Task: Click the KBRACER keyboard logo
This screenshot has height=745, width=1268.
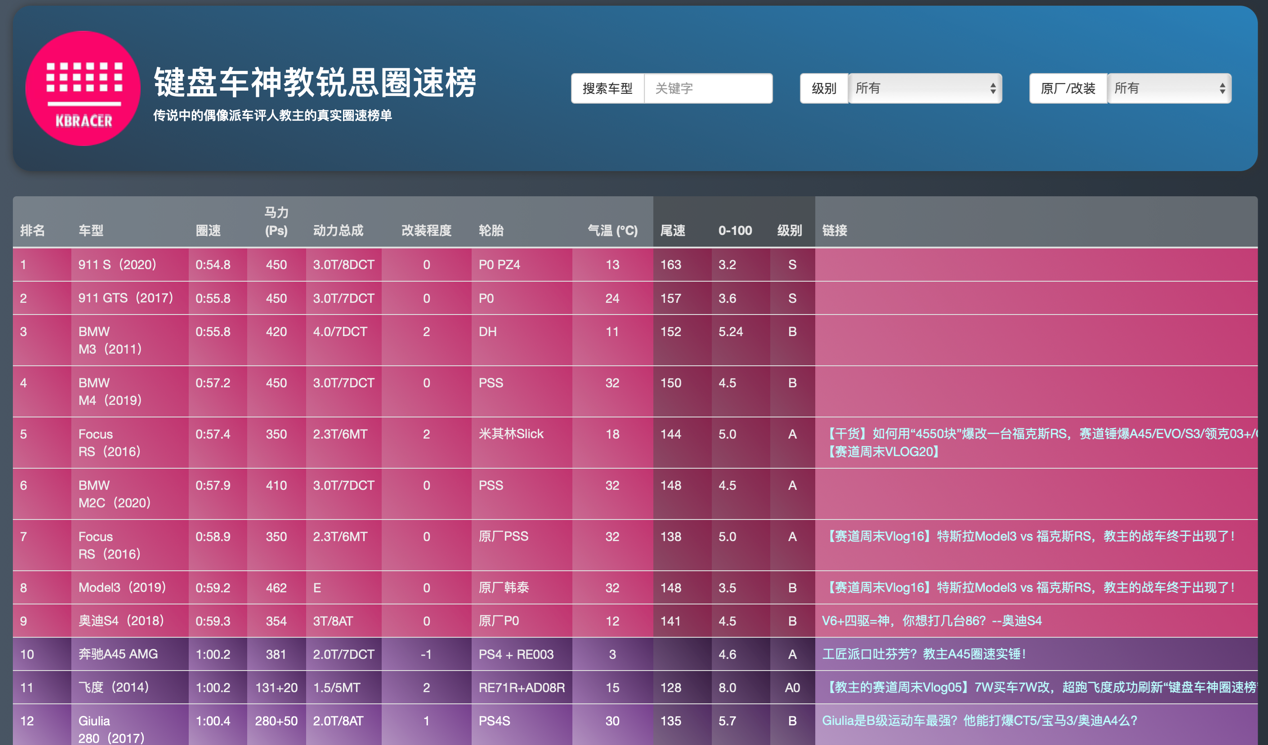Action: click(x=83, y=88)
